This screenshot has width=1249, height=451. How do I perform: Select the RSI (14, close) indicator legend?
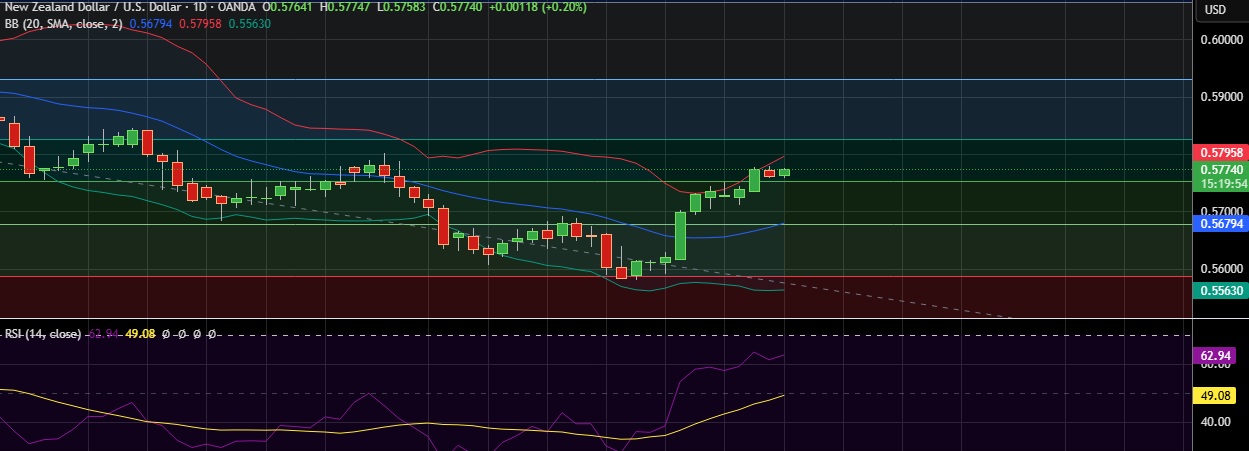43,334
